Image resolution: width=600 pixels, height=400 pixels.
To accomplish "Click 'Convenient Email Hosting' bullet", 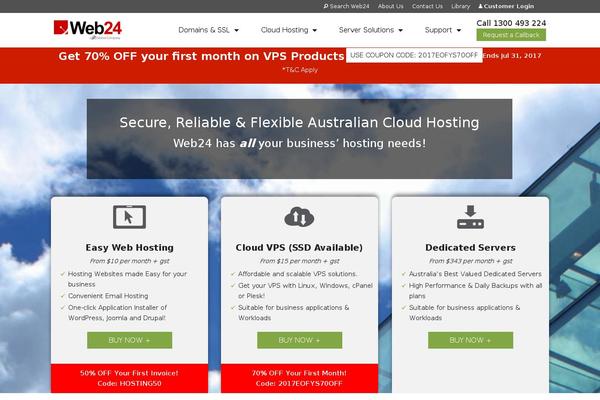I will 108,296.
